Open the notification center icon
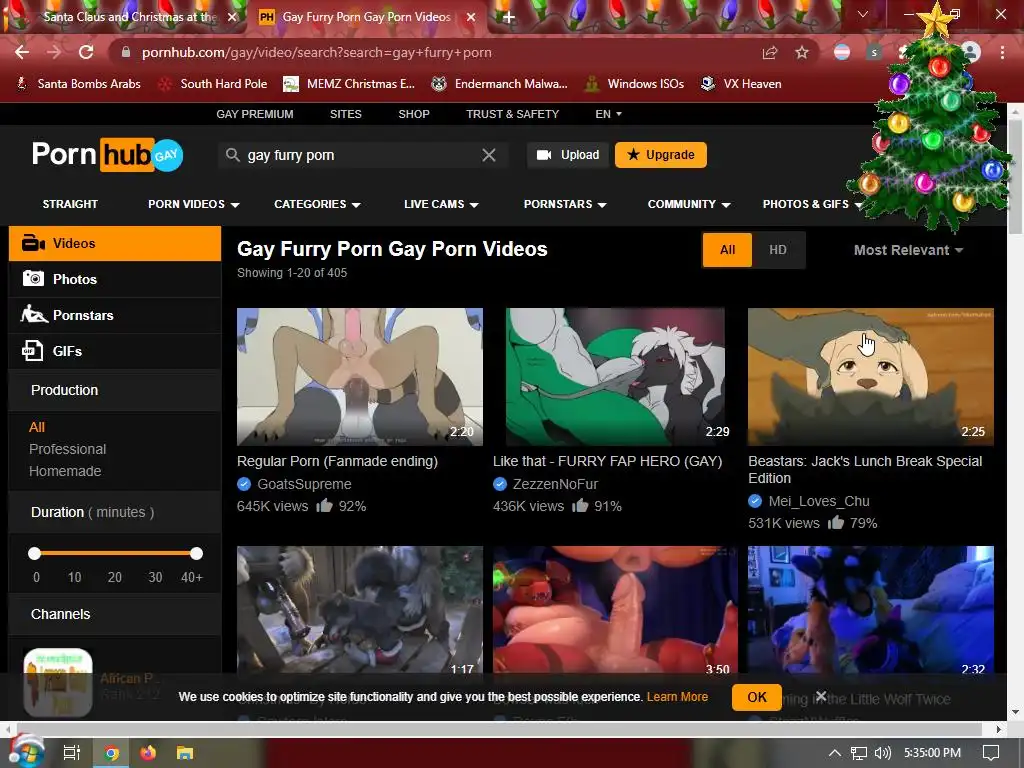This screenshot has height=768, width=1024. point(991,753)
